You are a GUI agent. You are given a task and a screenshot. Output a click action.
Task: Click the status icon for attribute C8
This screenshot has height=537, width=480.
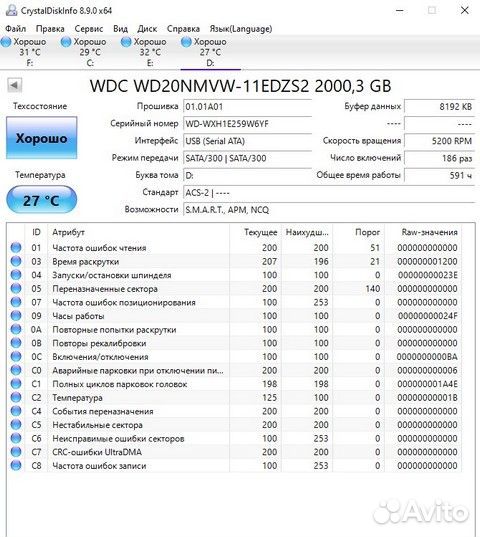coord(16,465)
